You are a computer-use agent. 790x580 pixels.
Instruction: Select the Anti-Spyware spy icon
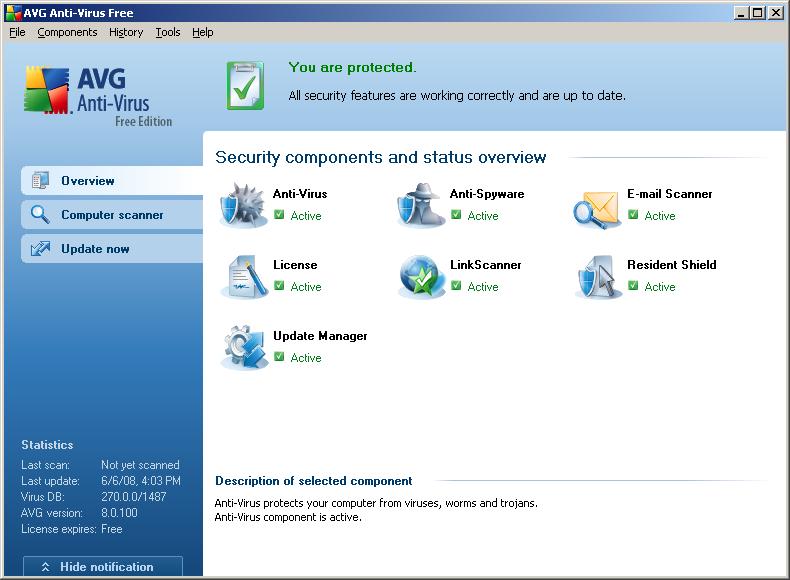[420, 205]
